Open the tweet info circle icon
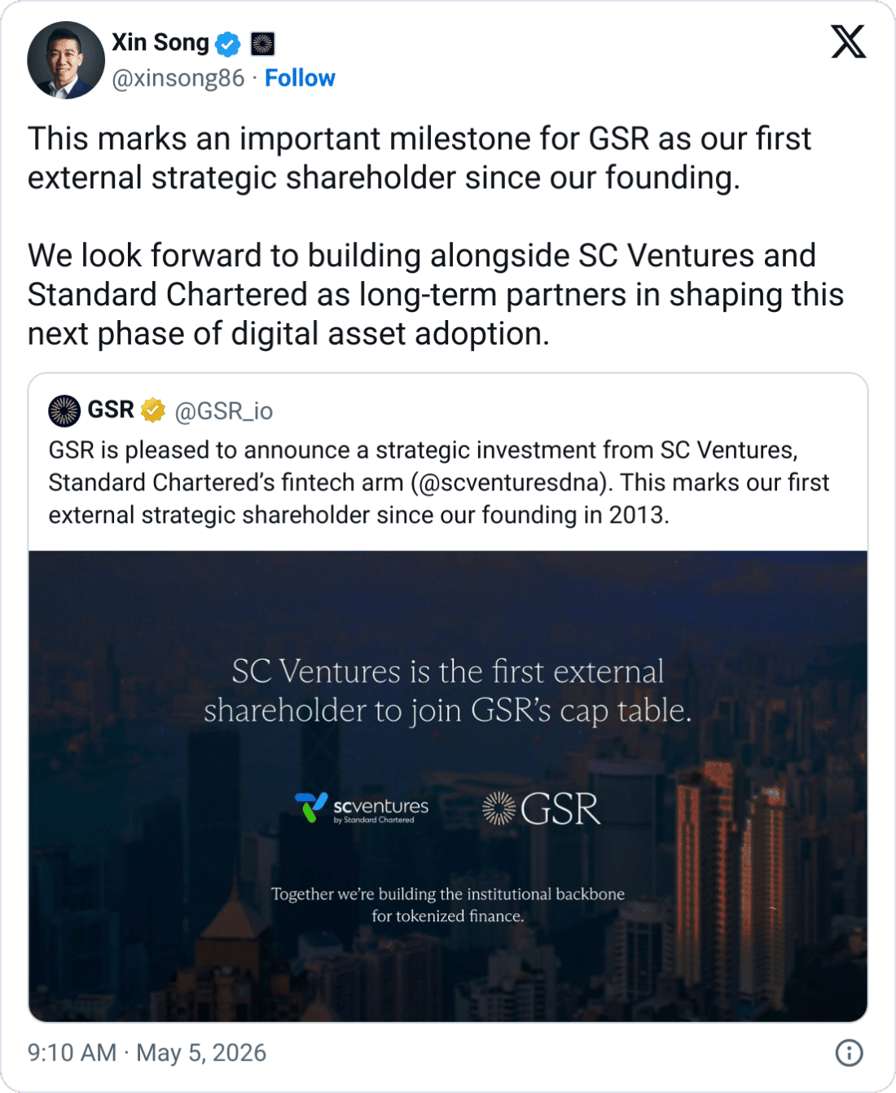896x1093 pixels. pyautogui.click(x=849, y=1053)
